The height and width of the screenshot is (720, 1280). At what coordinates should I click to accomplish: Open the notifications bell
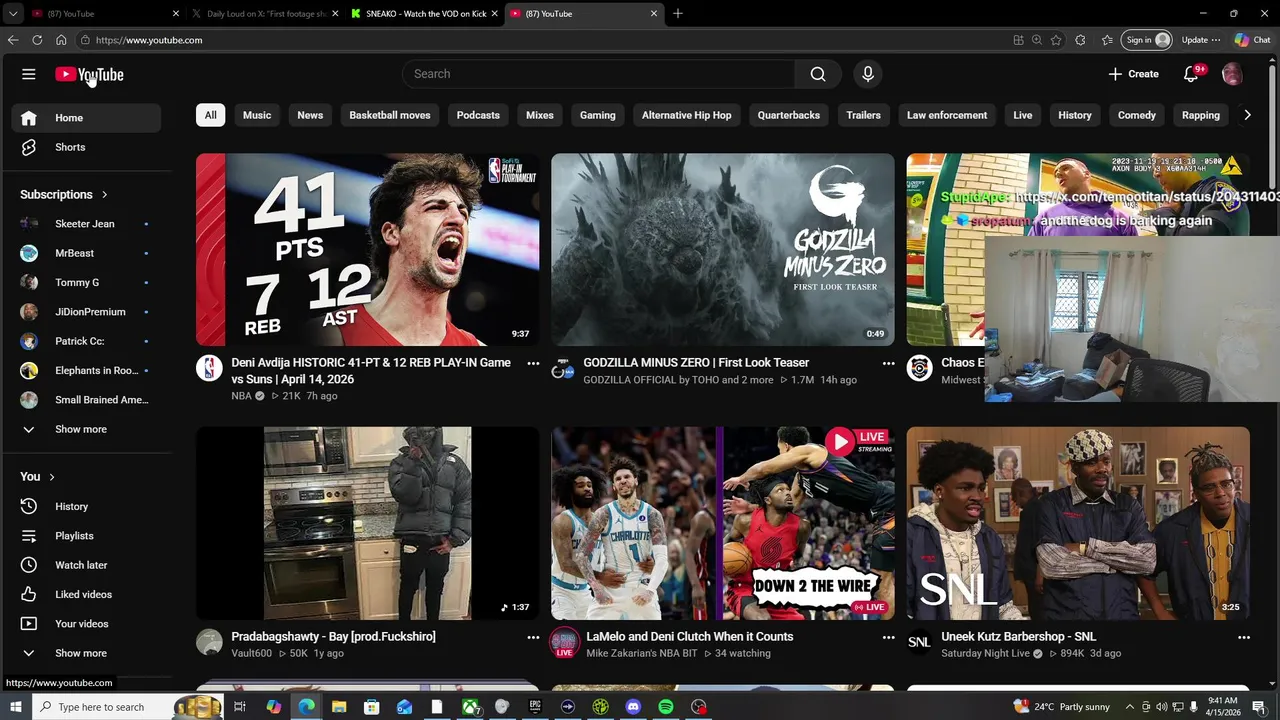[x=1191, y=74]
